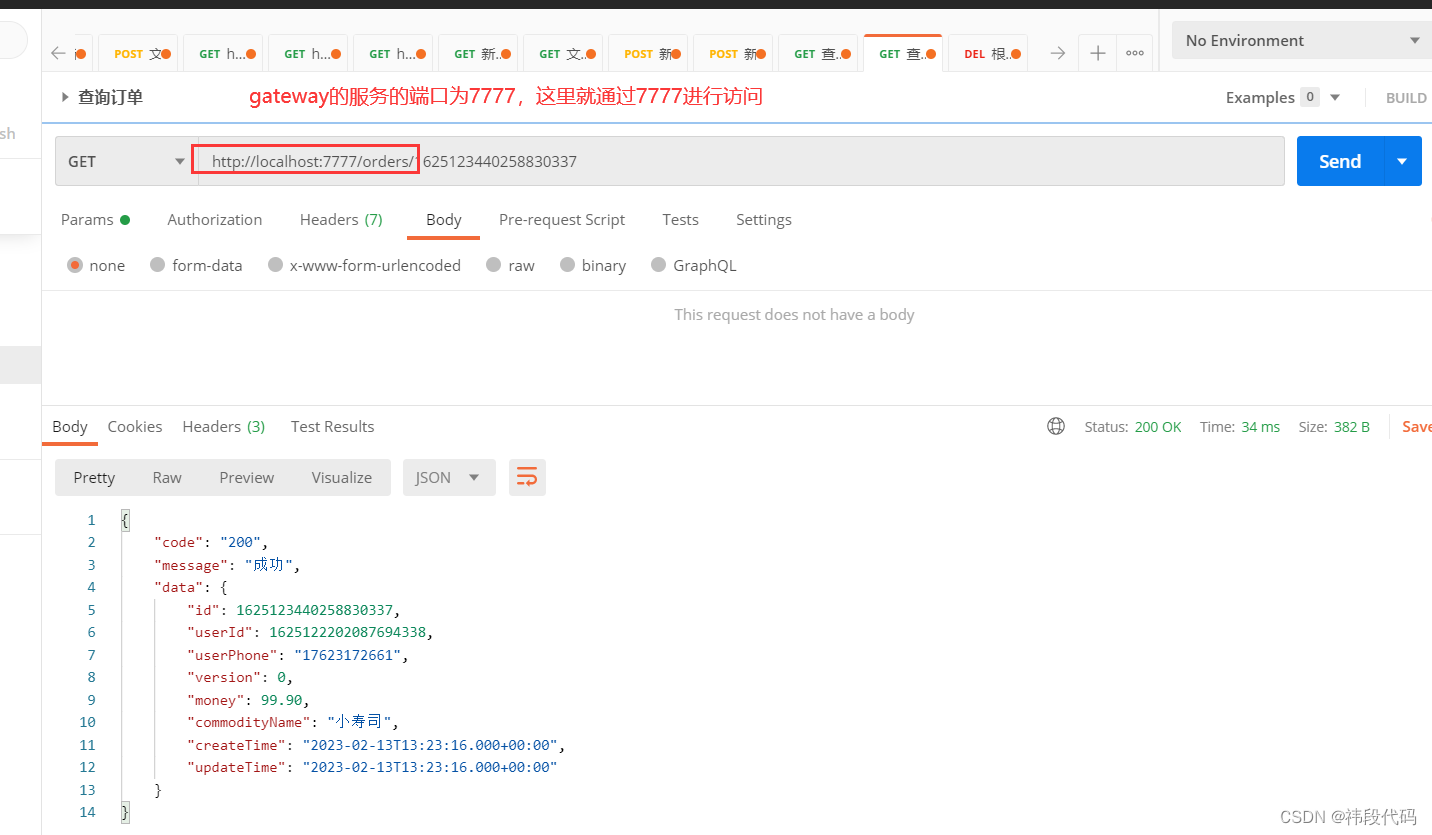
Task: Open the response Headers (3) tab
Action: point(224,426)
